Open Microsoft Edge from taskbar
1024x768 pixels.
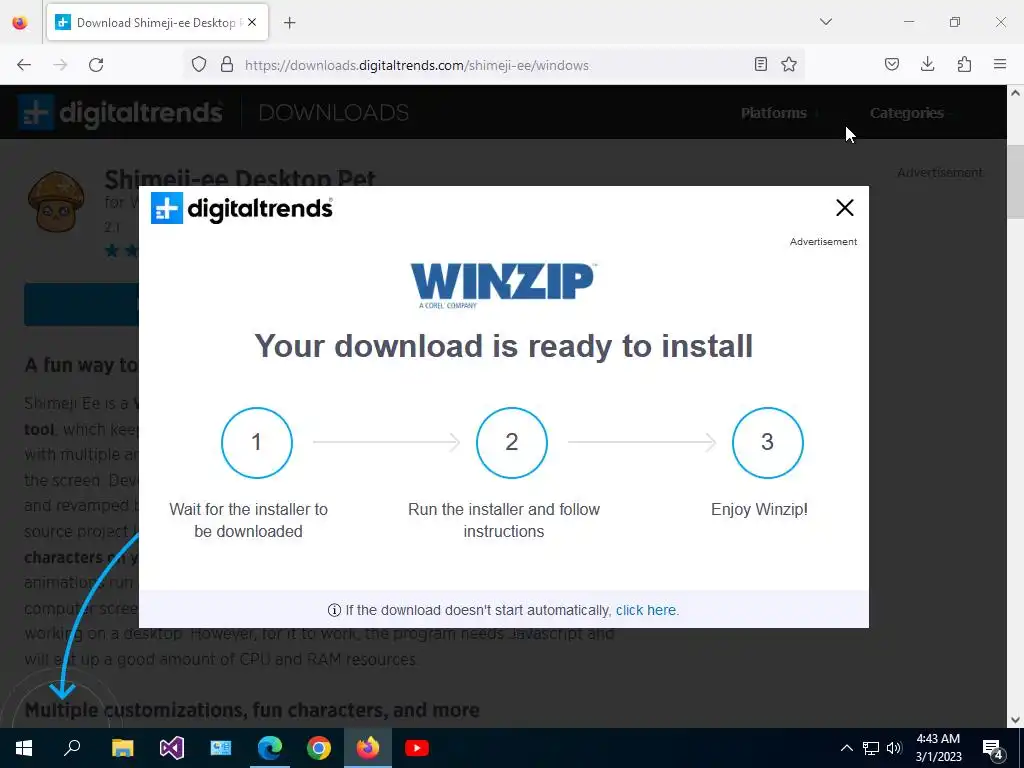270,748
